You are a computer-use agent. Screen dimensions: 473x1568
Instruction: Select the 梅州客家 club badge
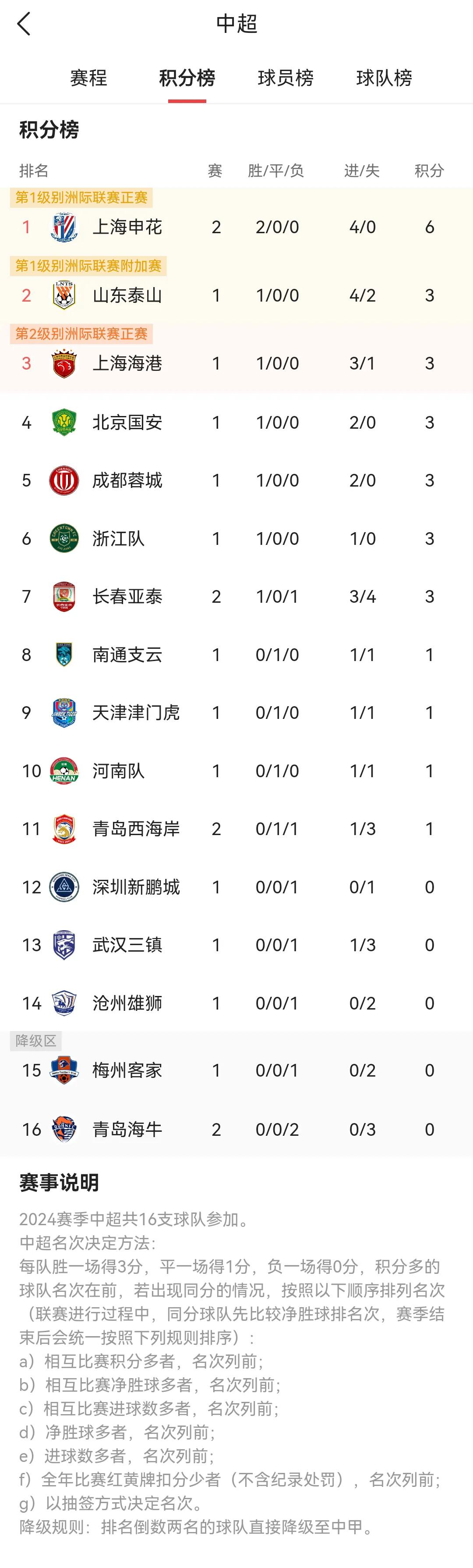pos(64,1070)
